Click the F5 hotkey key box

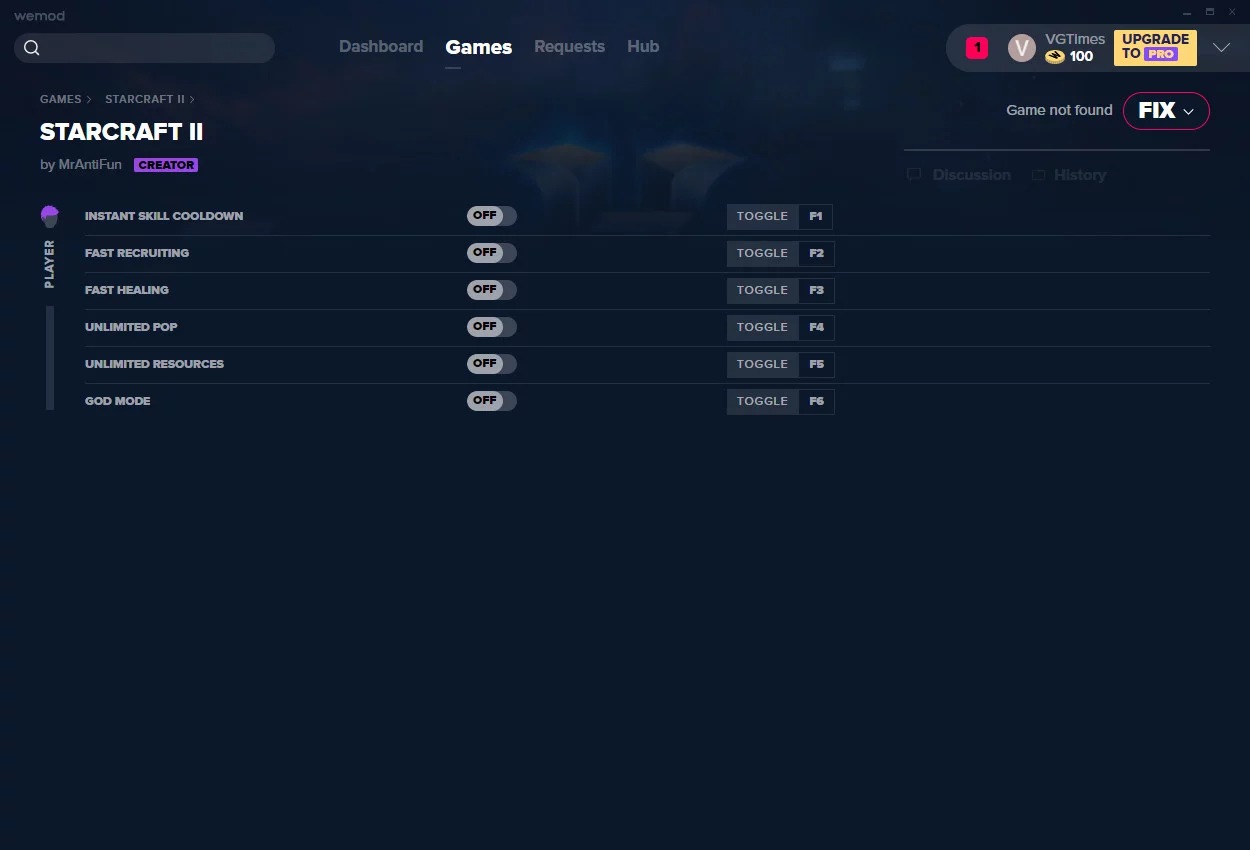point(816,365)
